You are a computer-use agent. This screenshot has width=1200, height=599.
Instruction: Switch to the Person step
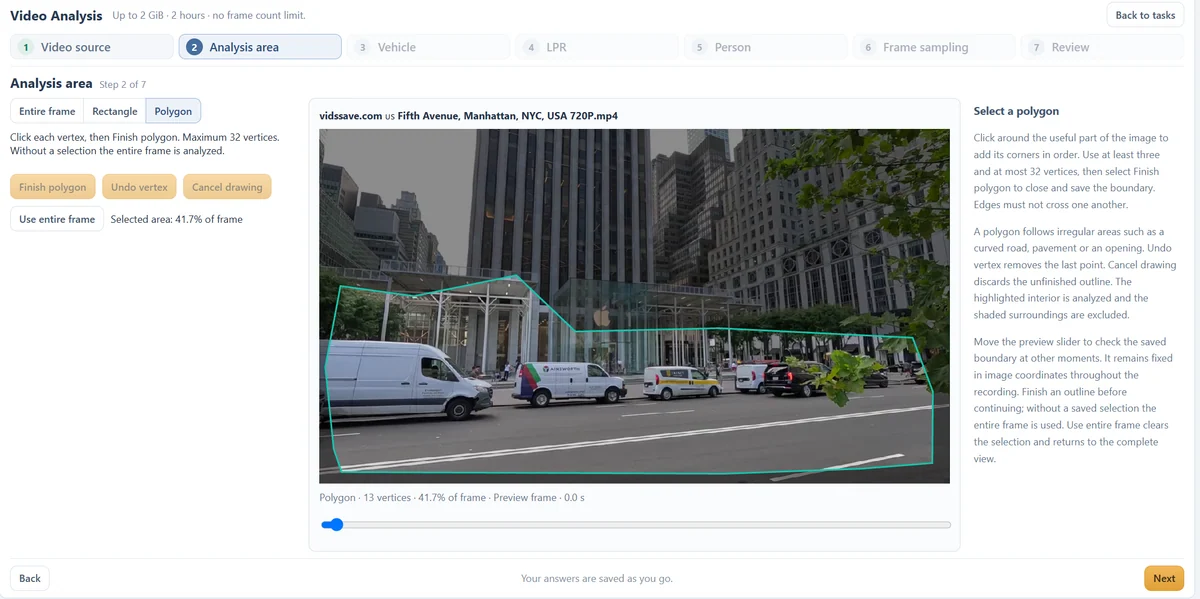tap(765, 47)
